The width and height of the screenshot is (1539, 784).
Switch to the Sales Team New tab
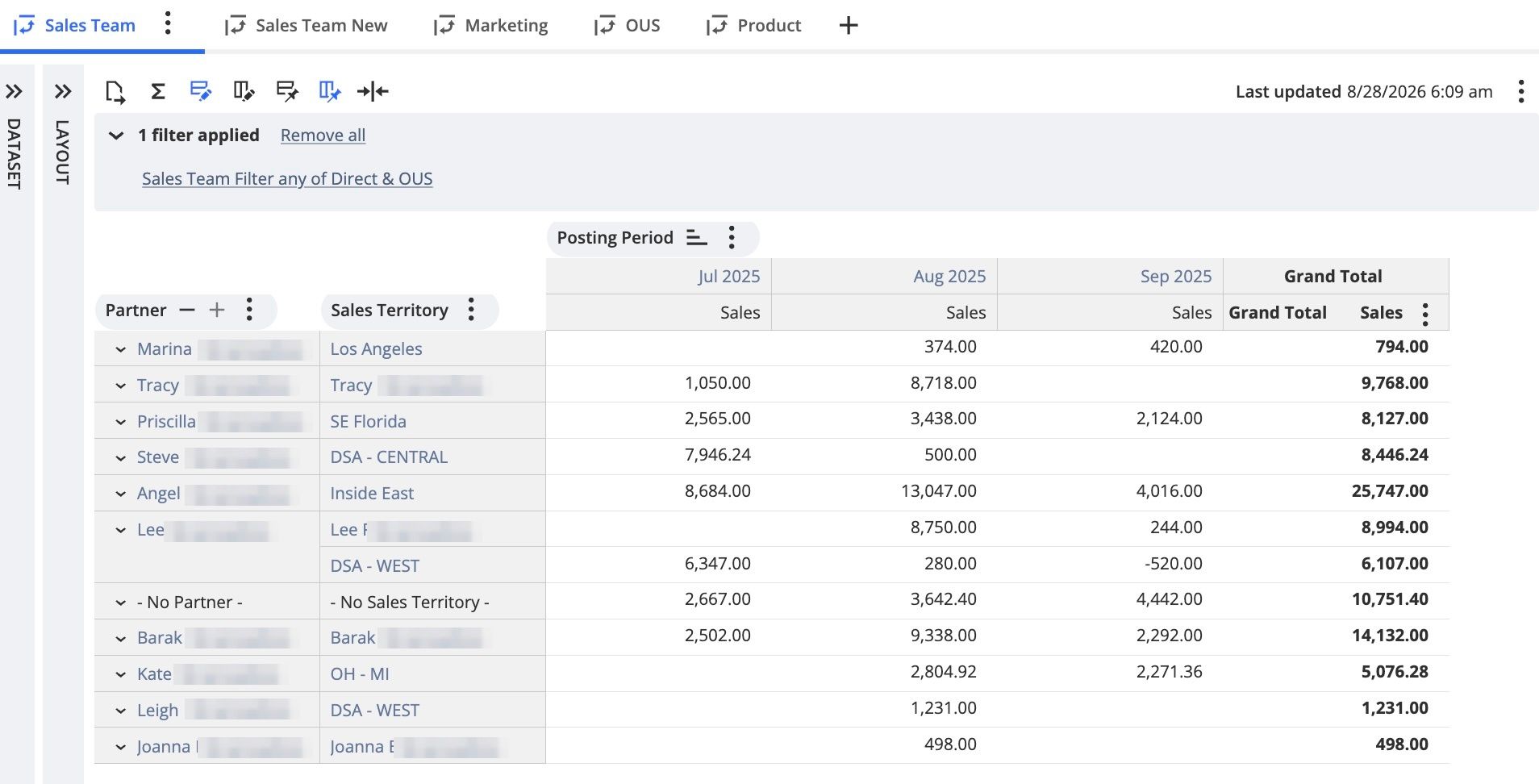(x=307, y=26)
